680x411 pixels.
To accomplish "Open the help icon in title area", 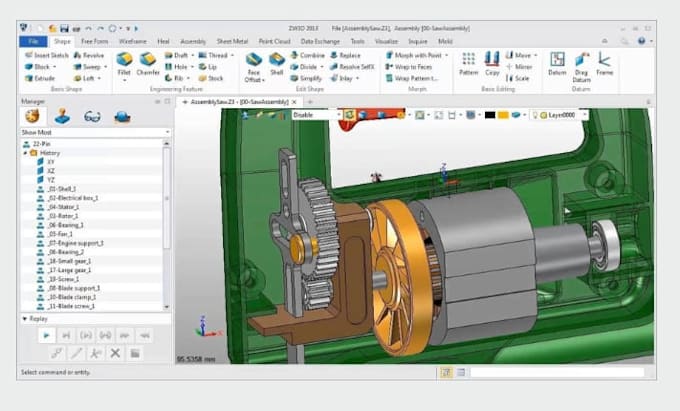I will pos(641,41).
